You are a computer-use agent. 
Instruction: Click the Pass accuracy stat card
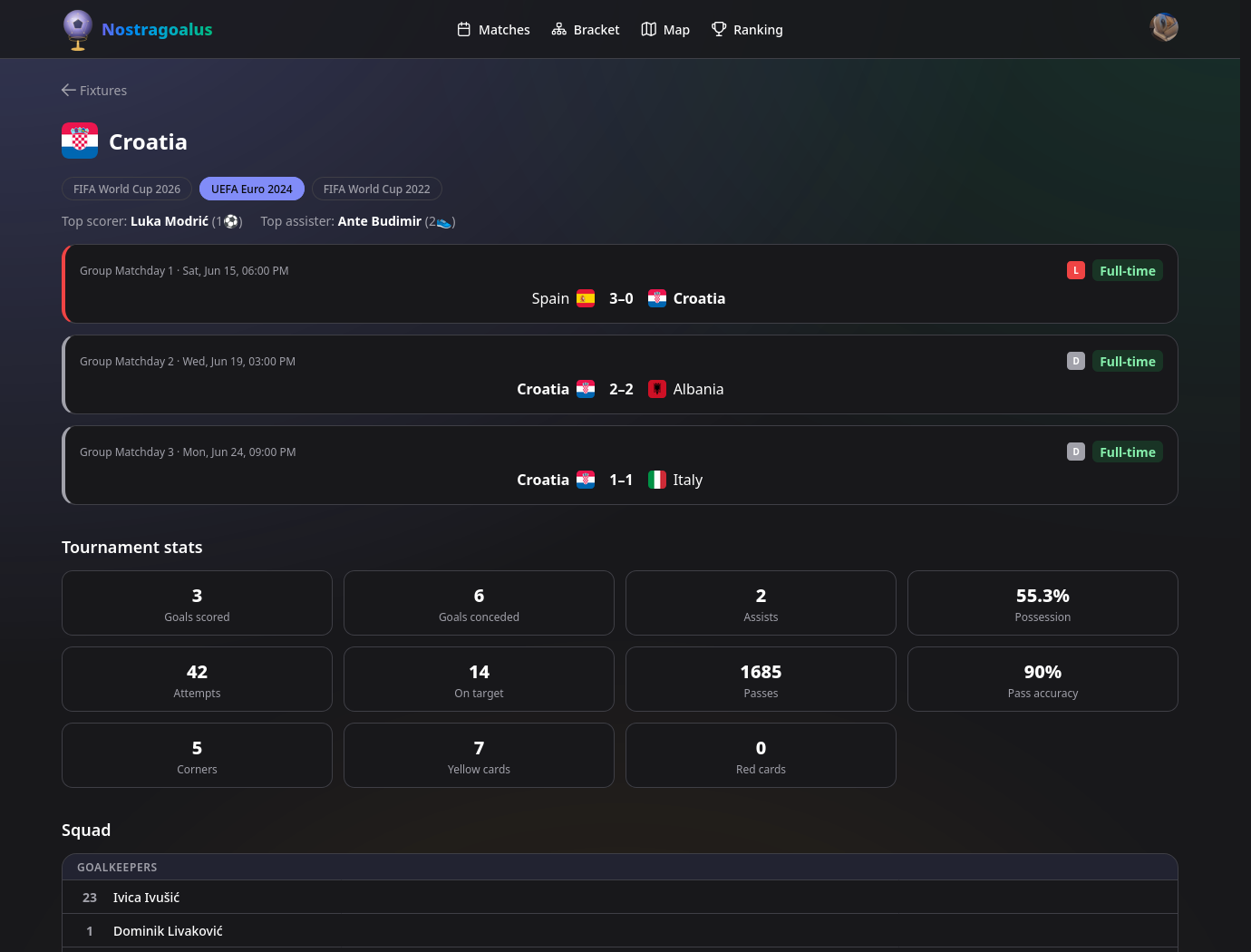pos(1042,679)
